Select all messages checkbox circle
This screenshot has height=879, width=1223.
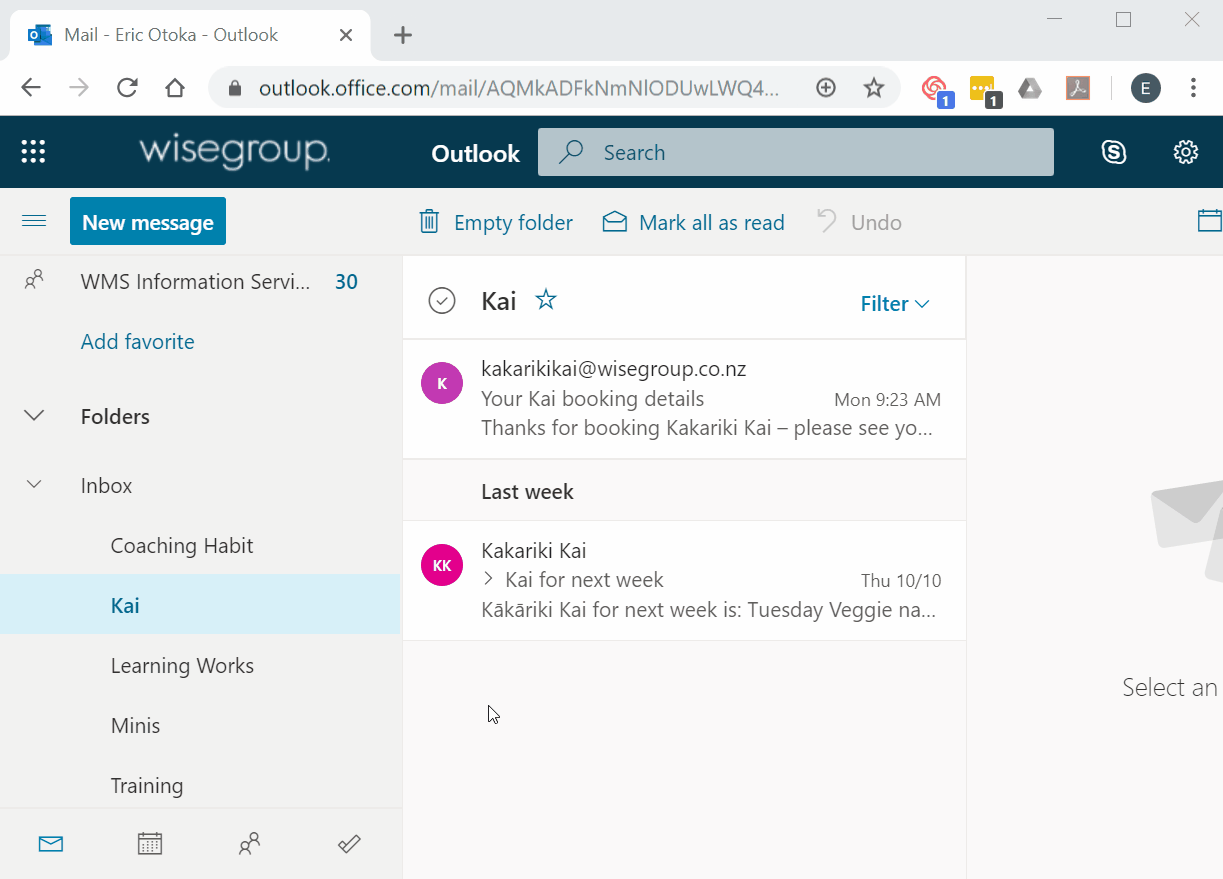[442, 300]
